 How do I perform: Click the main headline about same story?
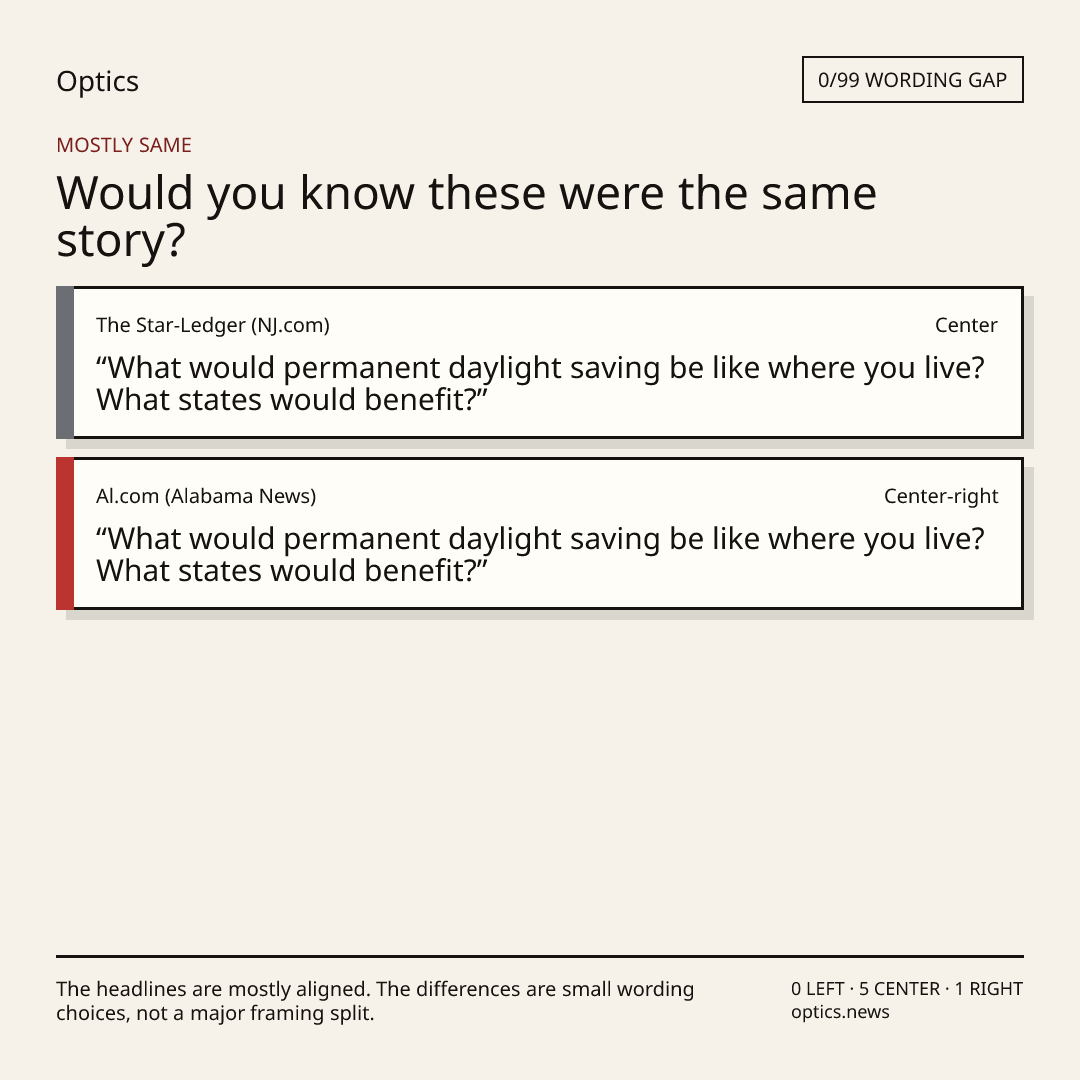tap(466, 216)
